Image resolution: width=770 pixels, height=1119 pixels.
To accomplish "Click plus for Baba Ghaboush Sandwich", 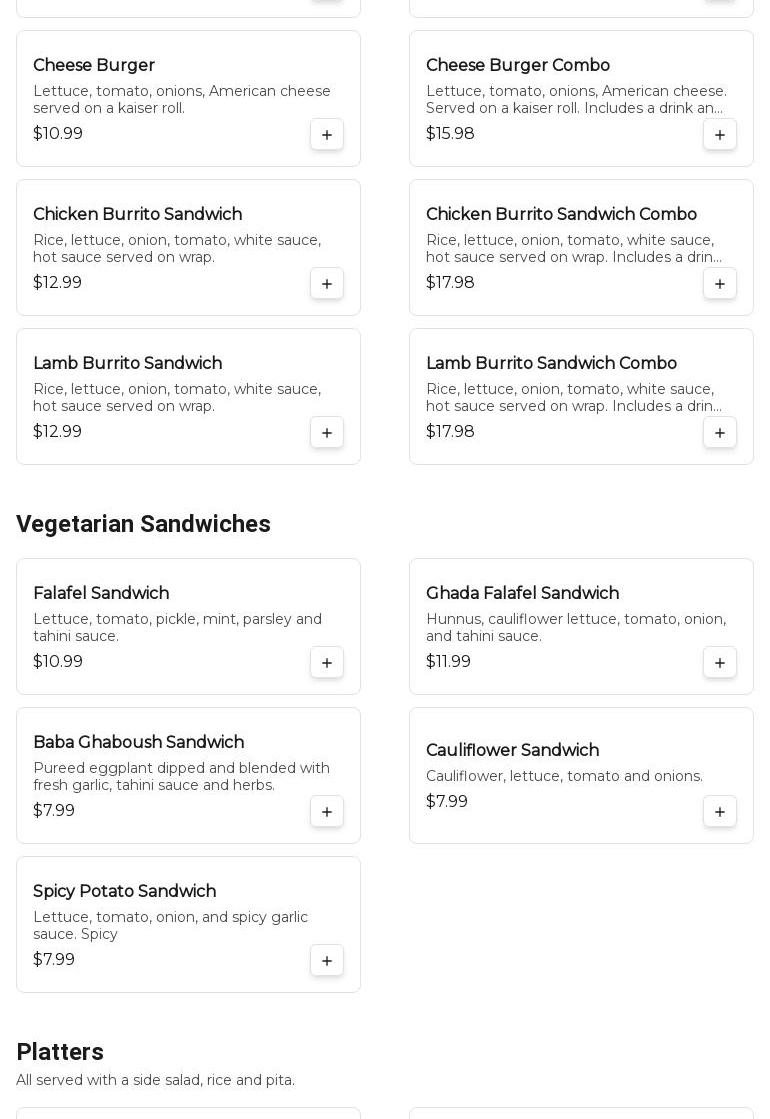I will coord(327,811).
